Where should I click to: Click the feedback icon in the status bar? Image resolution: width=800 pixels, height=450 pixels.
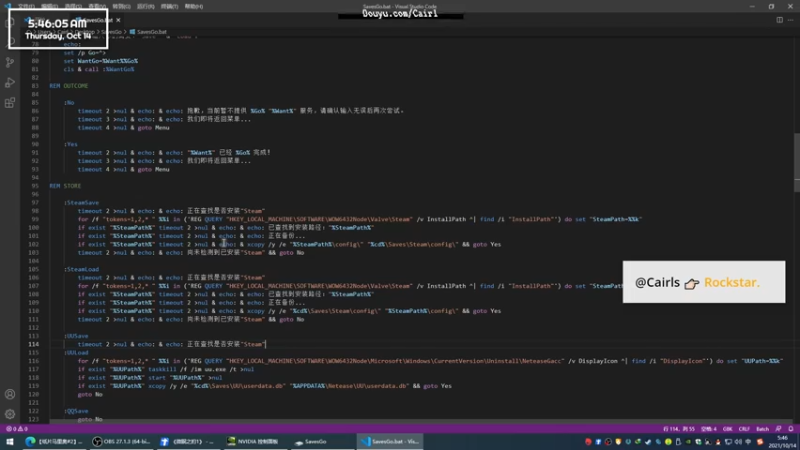(x=778, y=429)
